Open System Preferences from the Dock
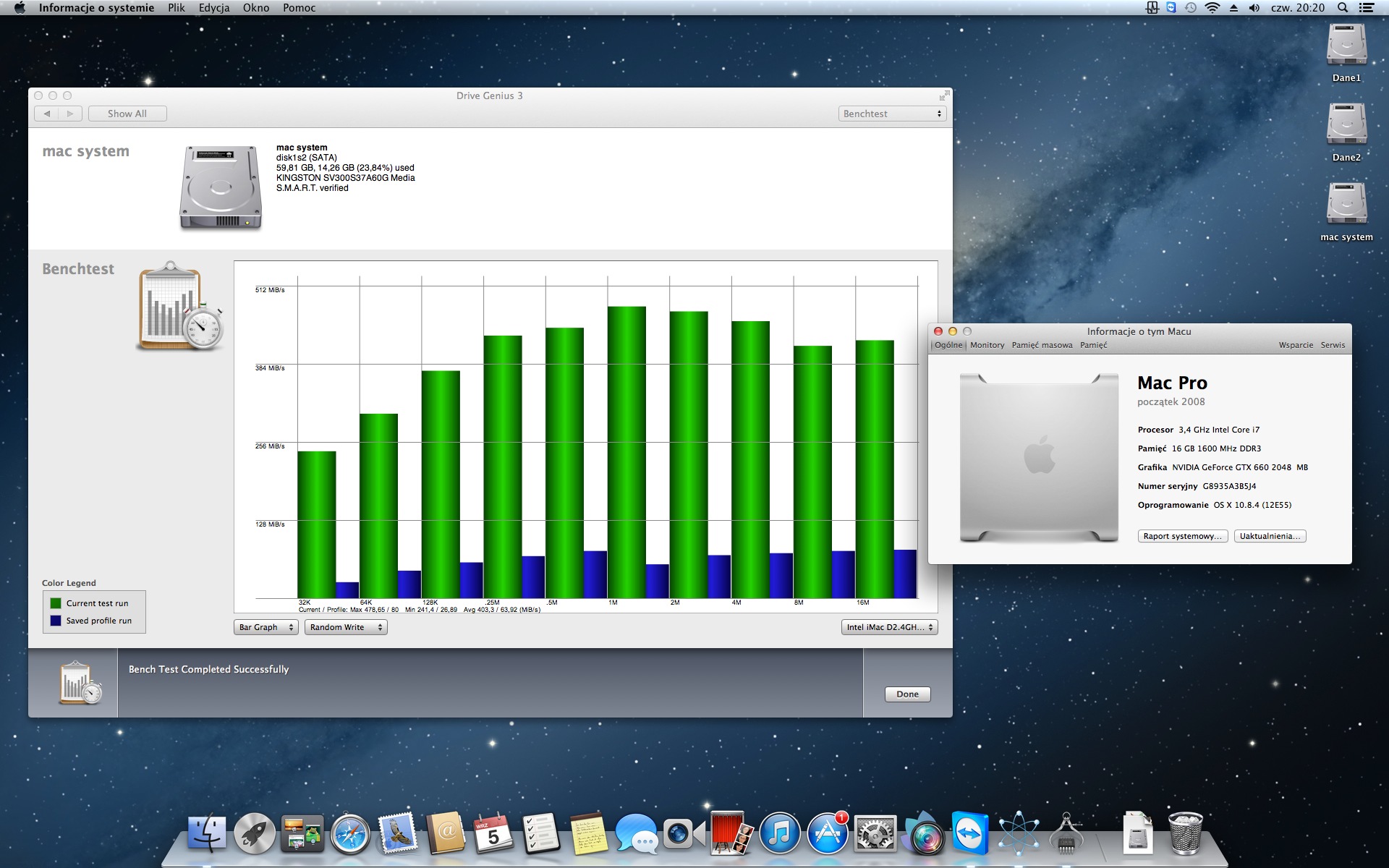 pos(875,834)
